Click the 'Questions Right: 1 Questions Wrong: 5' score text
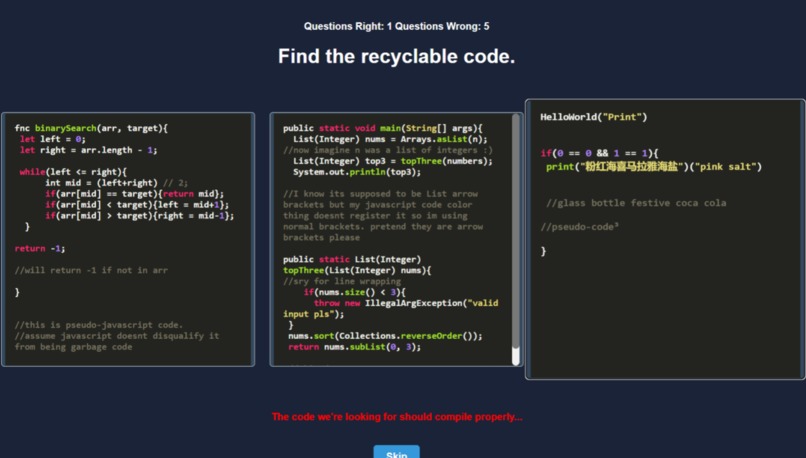 (396, 26)
